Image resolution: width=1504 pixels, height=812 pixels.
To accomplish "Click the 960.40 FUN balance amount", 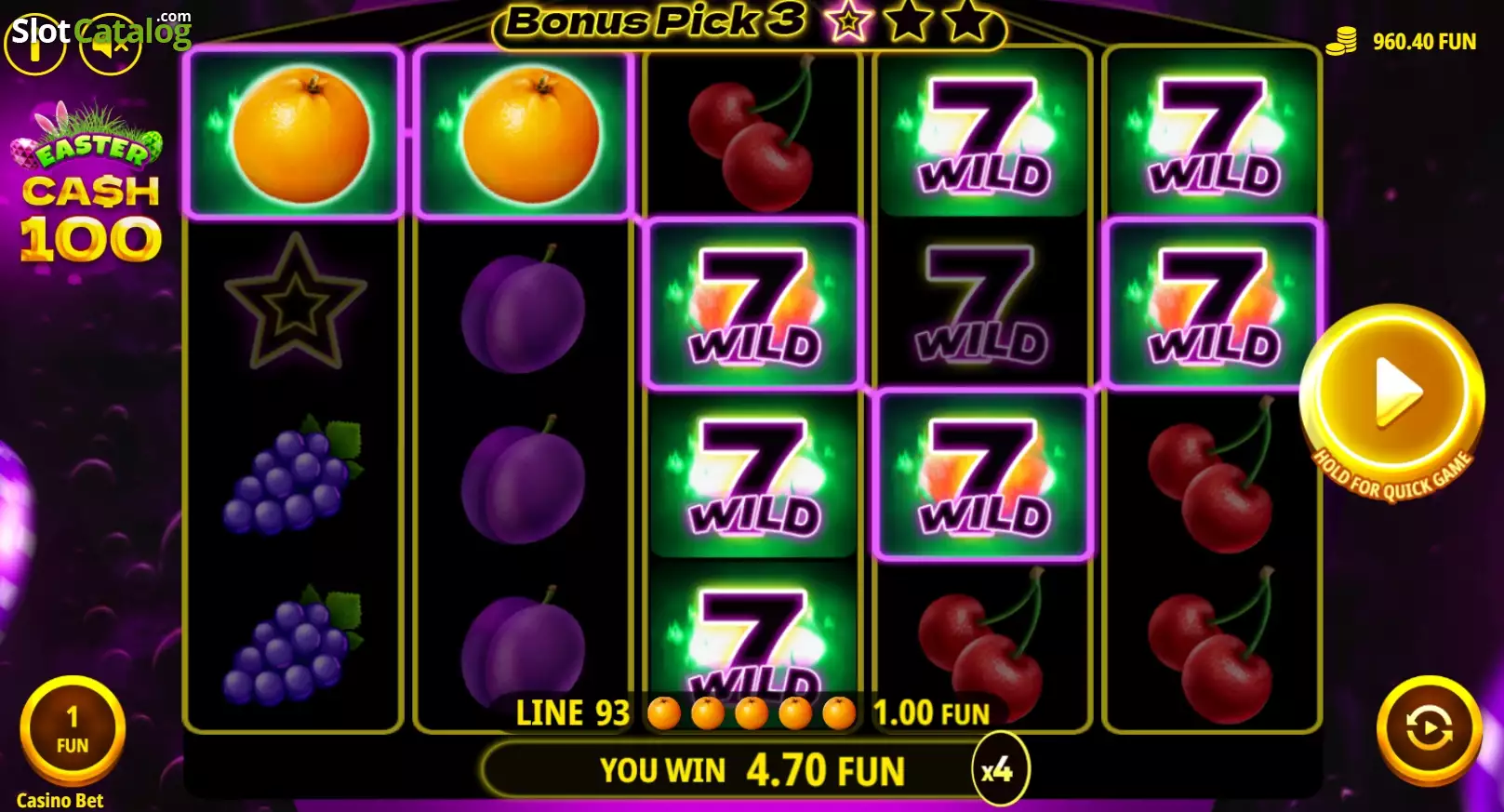I will pos(1424,42).
